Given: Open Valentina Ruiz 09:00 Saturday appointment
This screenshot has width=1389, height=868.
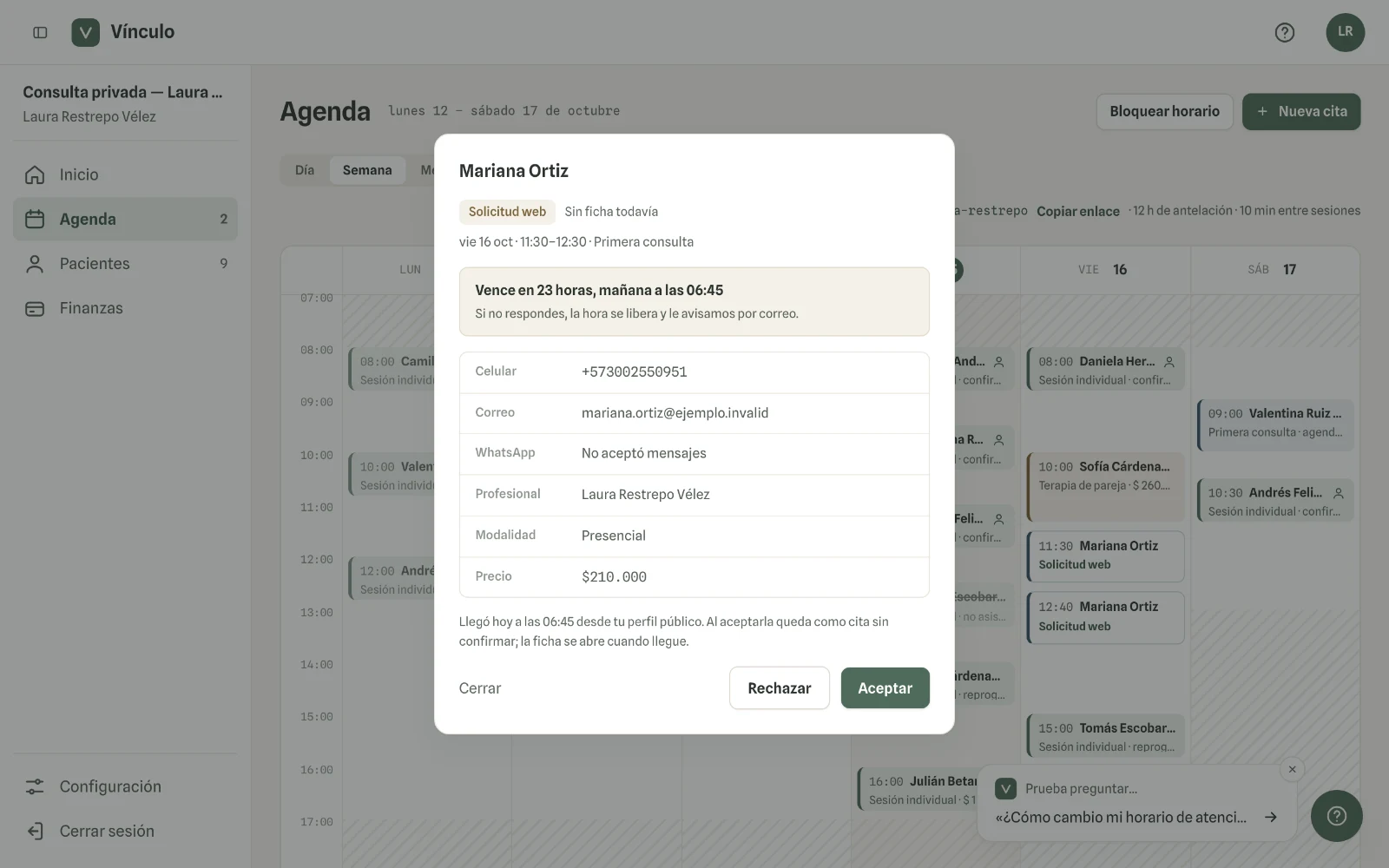Looking at the screenshot, I should click(1275, 424).
